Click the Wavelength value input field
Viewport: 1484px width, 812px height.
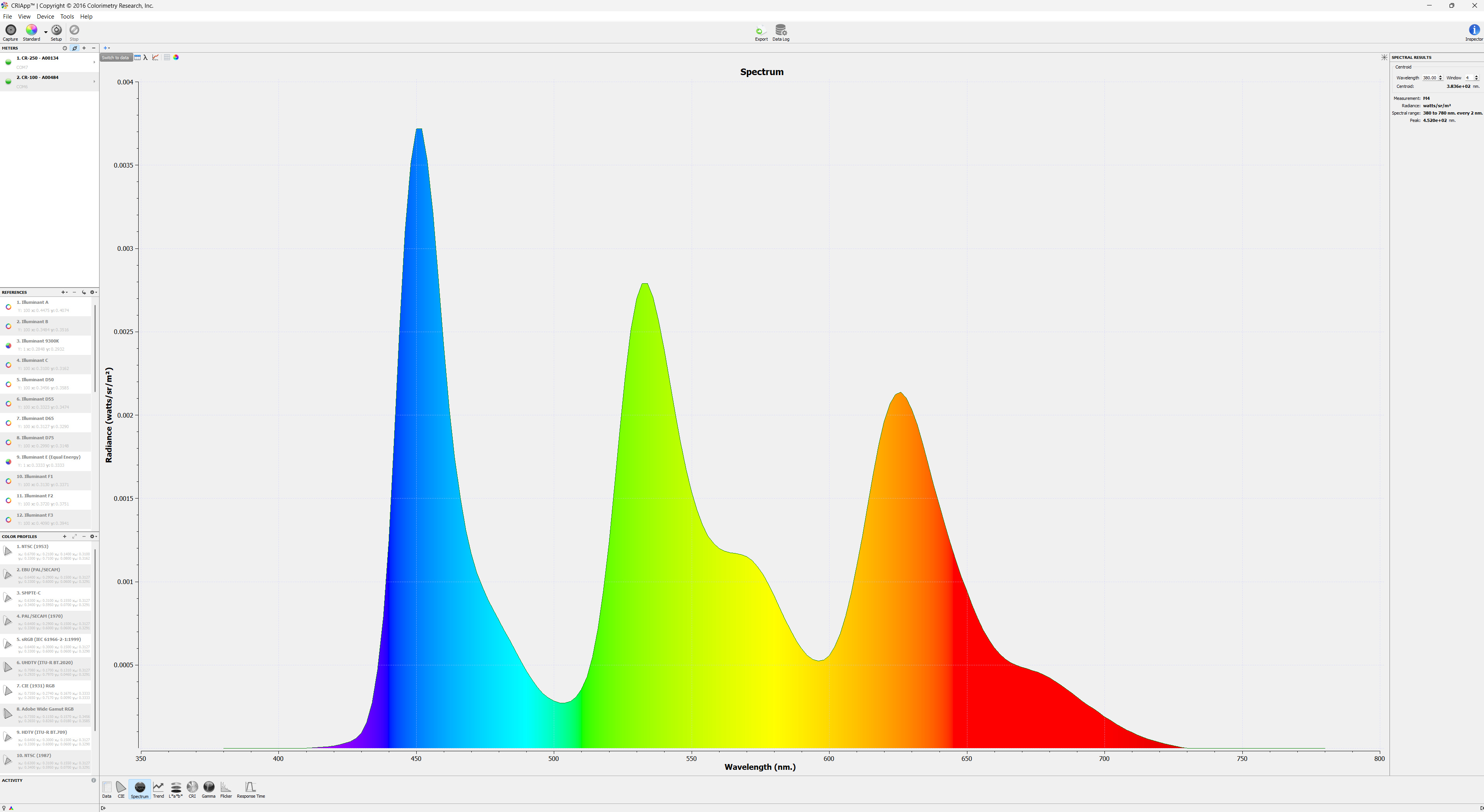1429,78
